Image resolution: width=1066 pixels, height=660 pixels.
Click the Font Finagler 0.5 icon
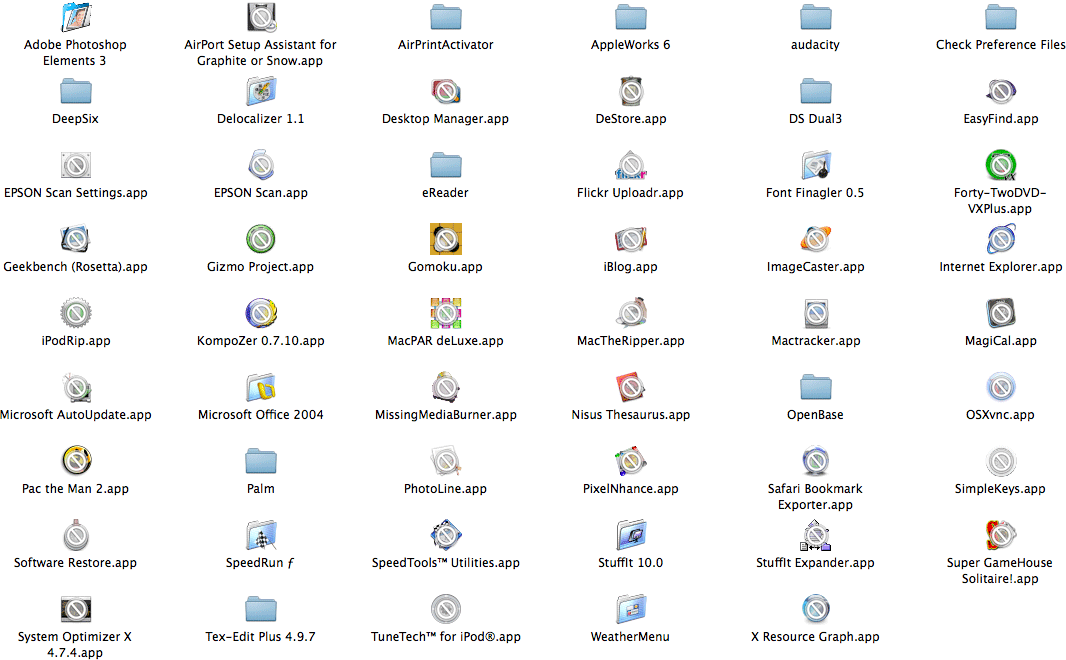816,165
